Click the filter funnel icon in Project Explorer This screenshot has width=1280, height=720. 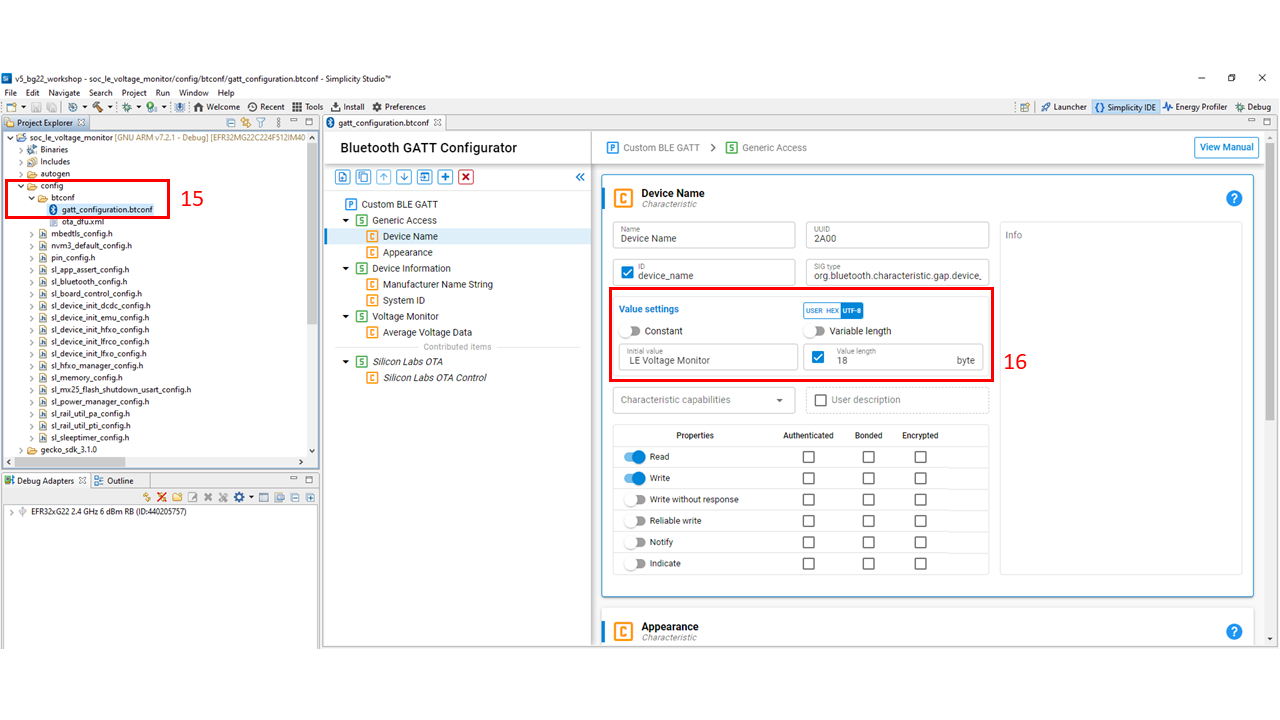260,123
